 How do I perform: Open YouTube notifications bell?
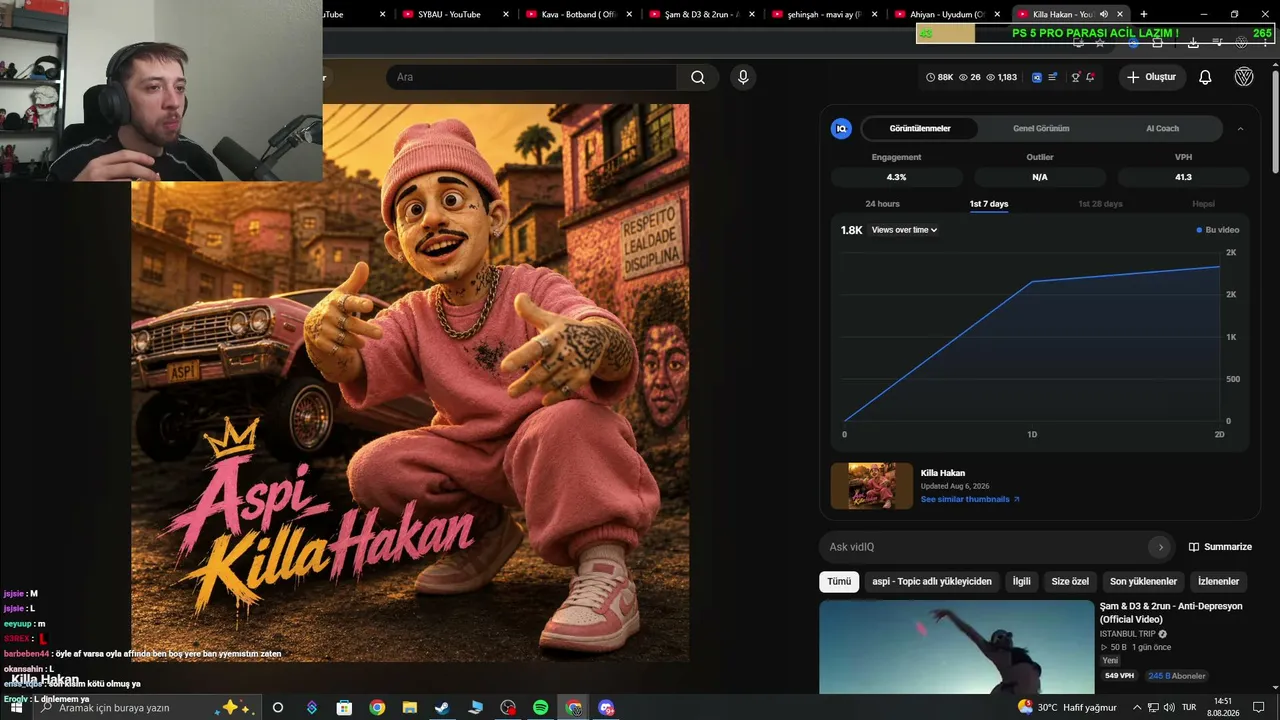1205,77
